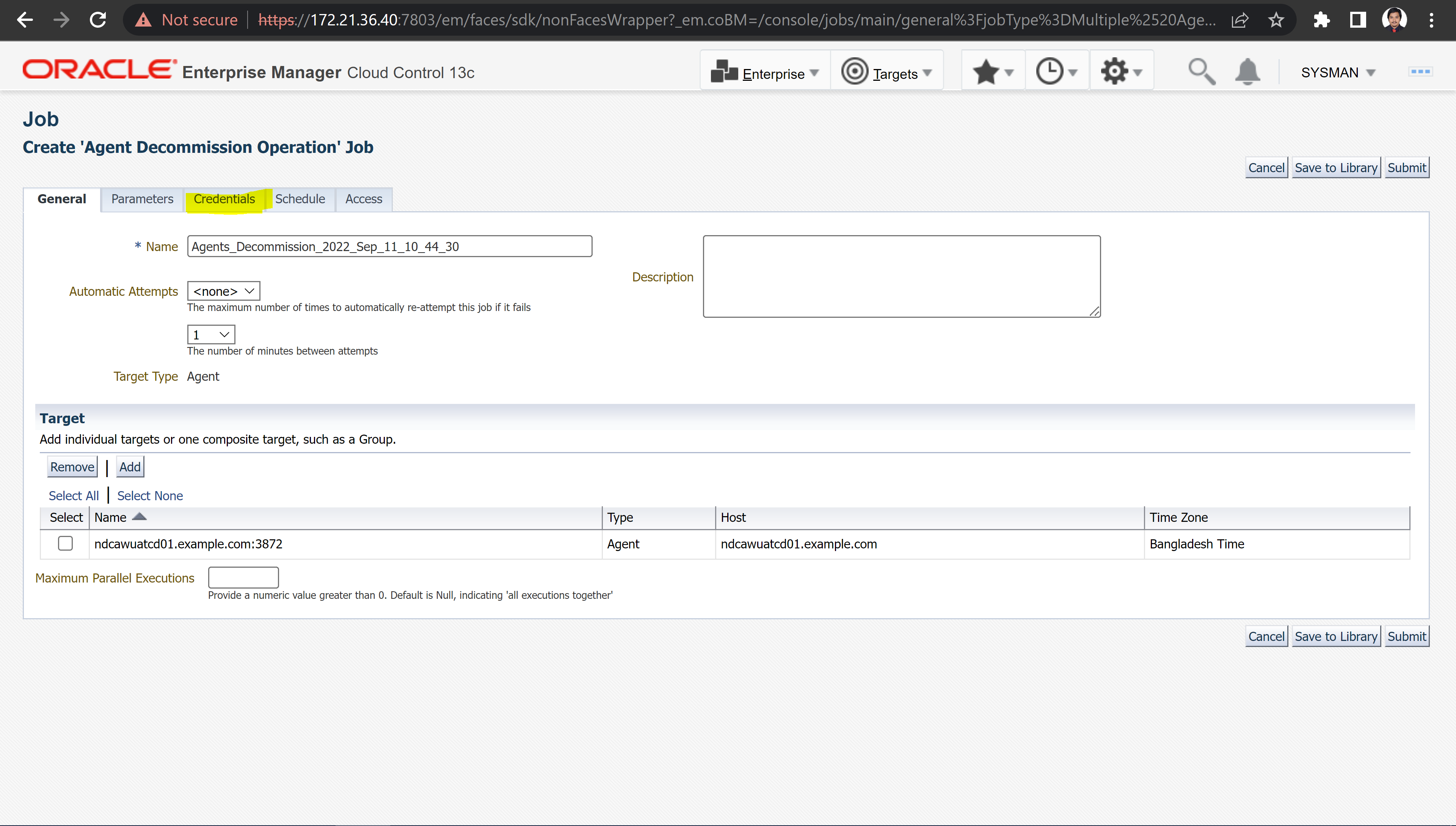Screen dimensions: 1456x826
Task: Switch to the Access tab
Action: tap(364, 199)
